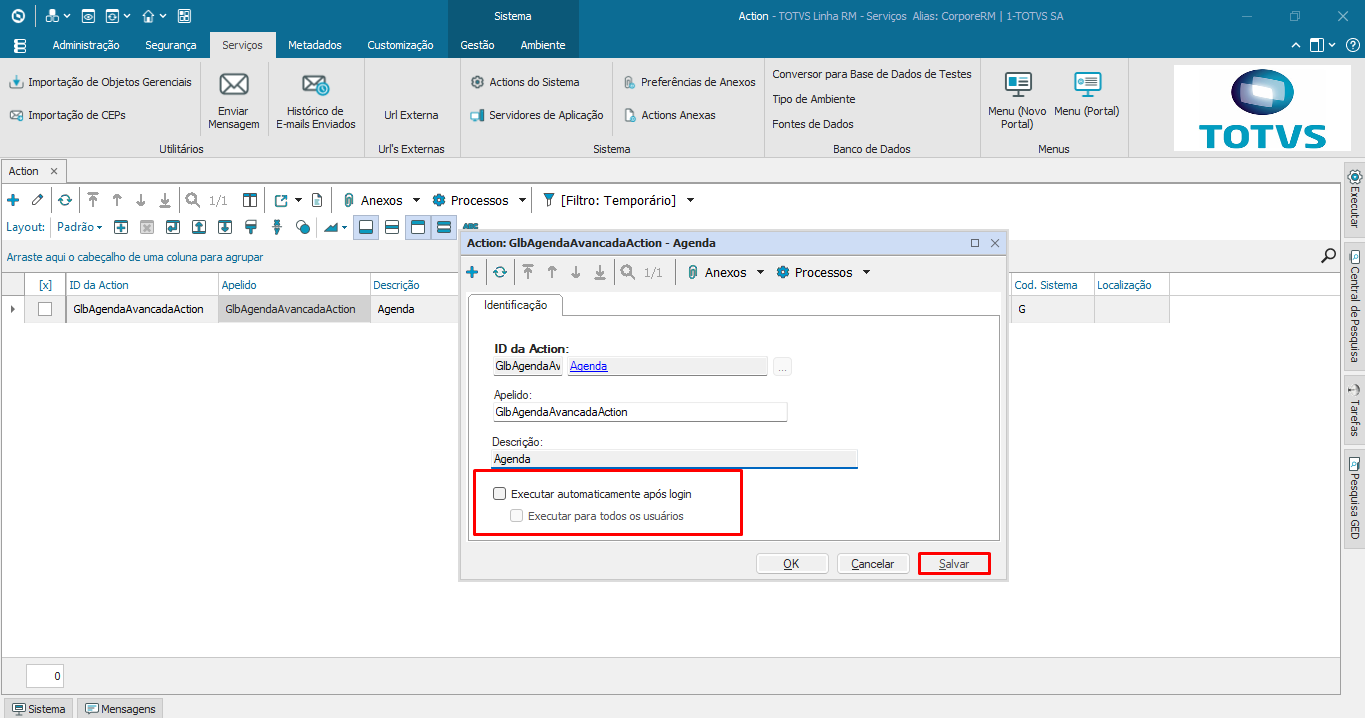Open the Executar side panel tab
This screenshot has width=1365, height=718.
click(x=1355, y=198)
